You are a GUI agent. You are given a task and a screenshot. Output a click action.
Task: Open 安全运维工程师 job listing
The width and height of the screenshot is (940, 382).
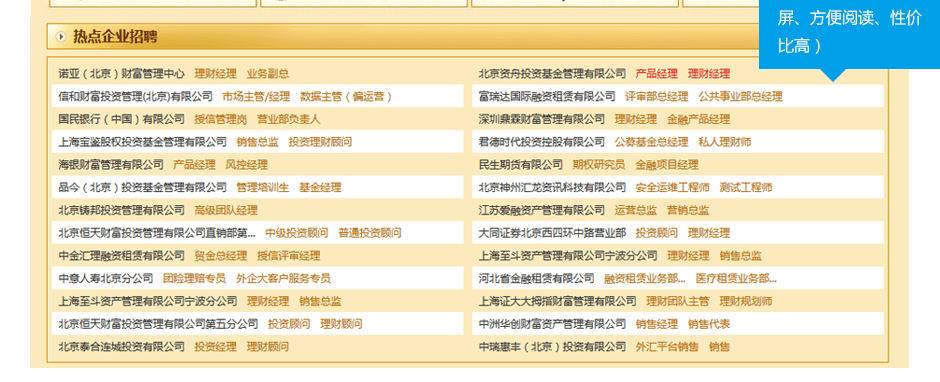tap(672, 188)
